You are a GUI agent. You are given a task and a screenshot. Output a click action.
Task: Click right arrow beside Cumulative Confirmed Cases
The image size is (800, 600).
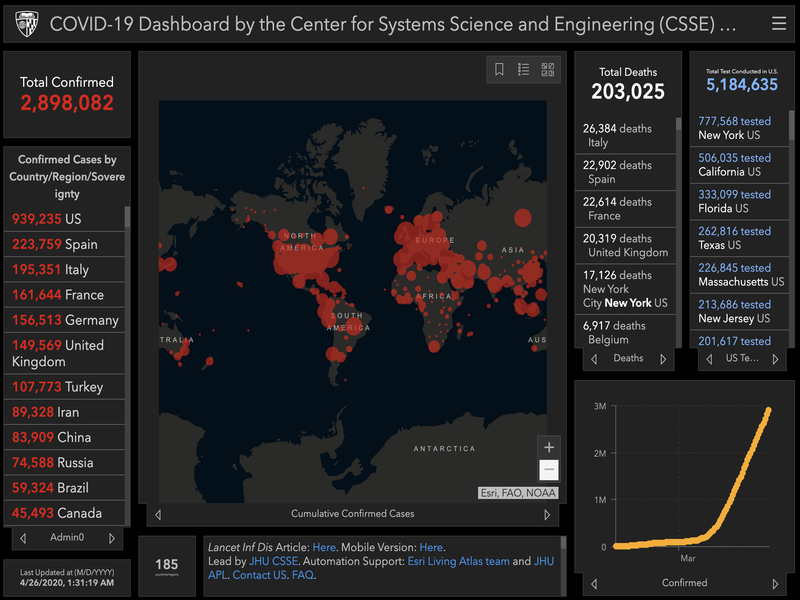547,515
